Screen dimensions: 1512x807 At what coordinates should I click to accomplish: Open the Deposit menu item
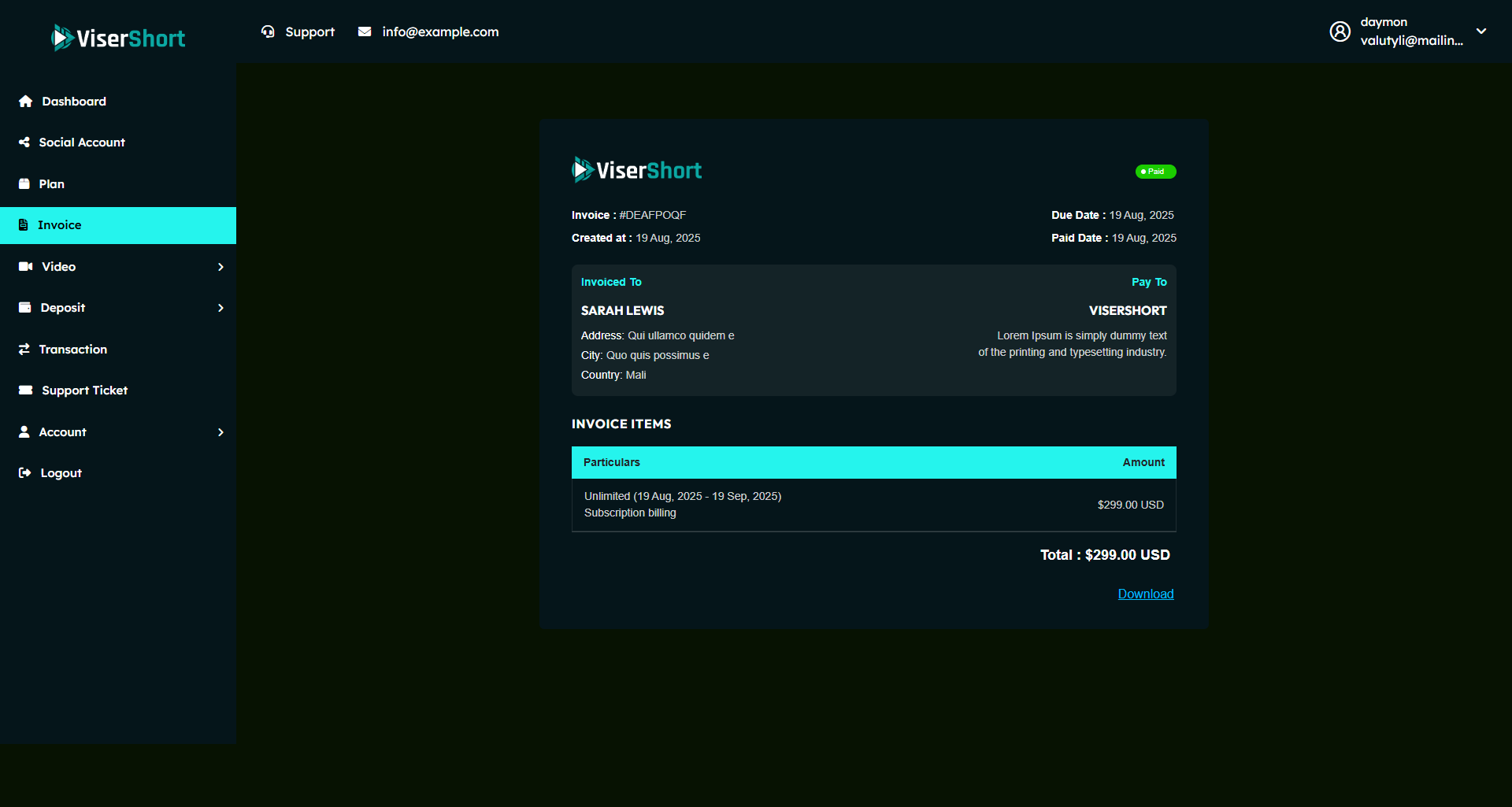(118, 308)
